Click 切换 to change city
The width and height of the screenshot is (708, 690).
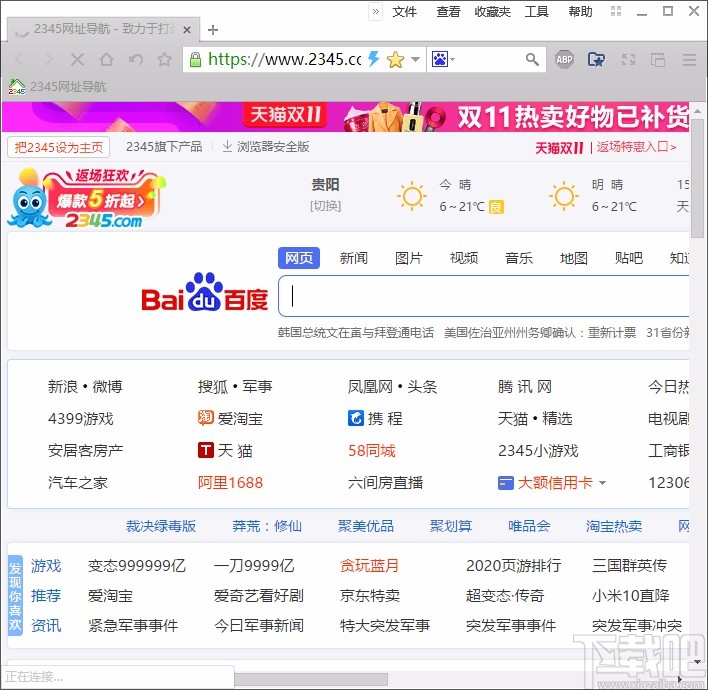tap(325, 206)
